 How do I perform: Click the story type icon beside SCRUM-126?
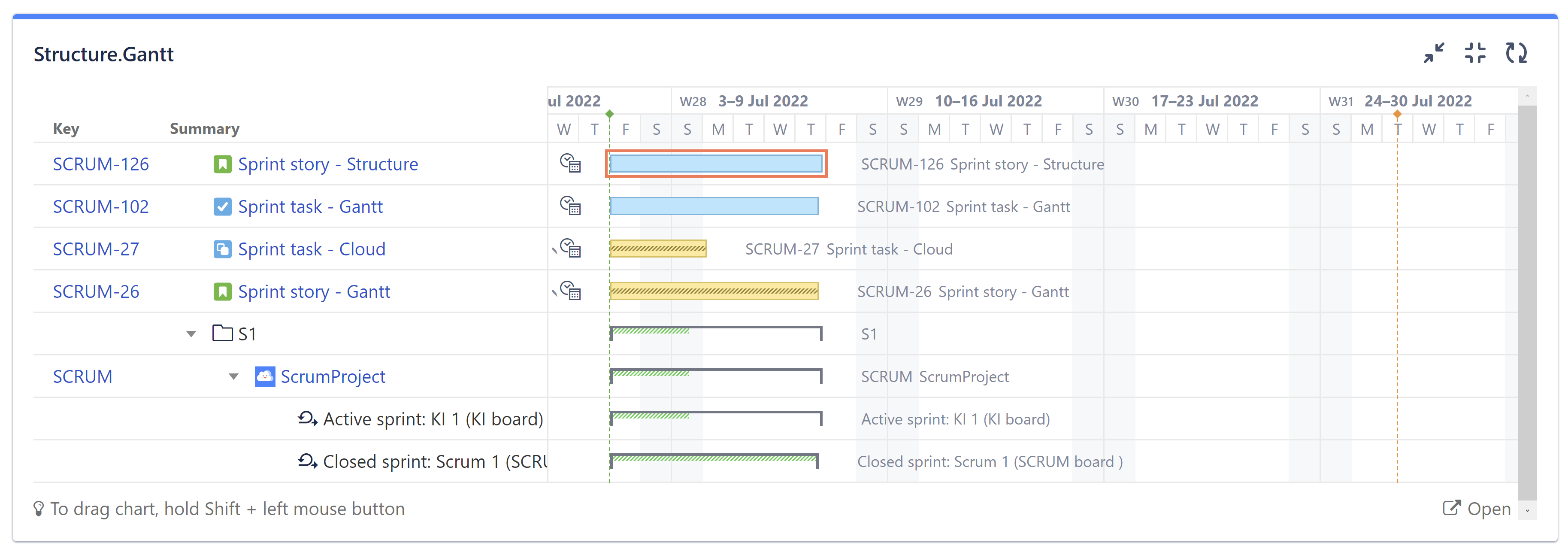coord(222,164)
